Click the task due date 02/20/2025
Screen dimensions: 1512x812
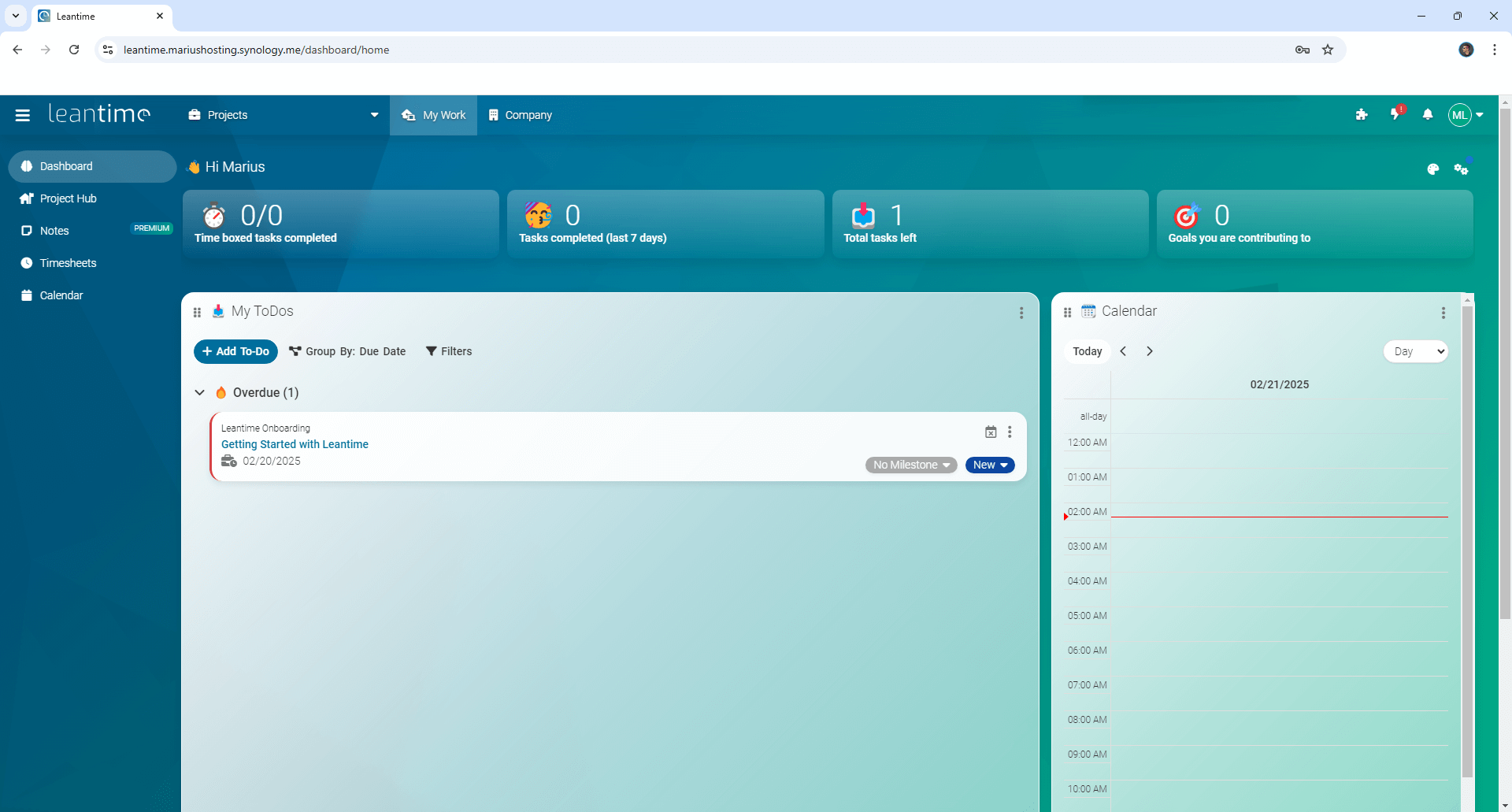(x=271, y=461)
